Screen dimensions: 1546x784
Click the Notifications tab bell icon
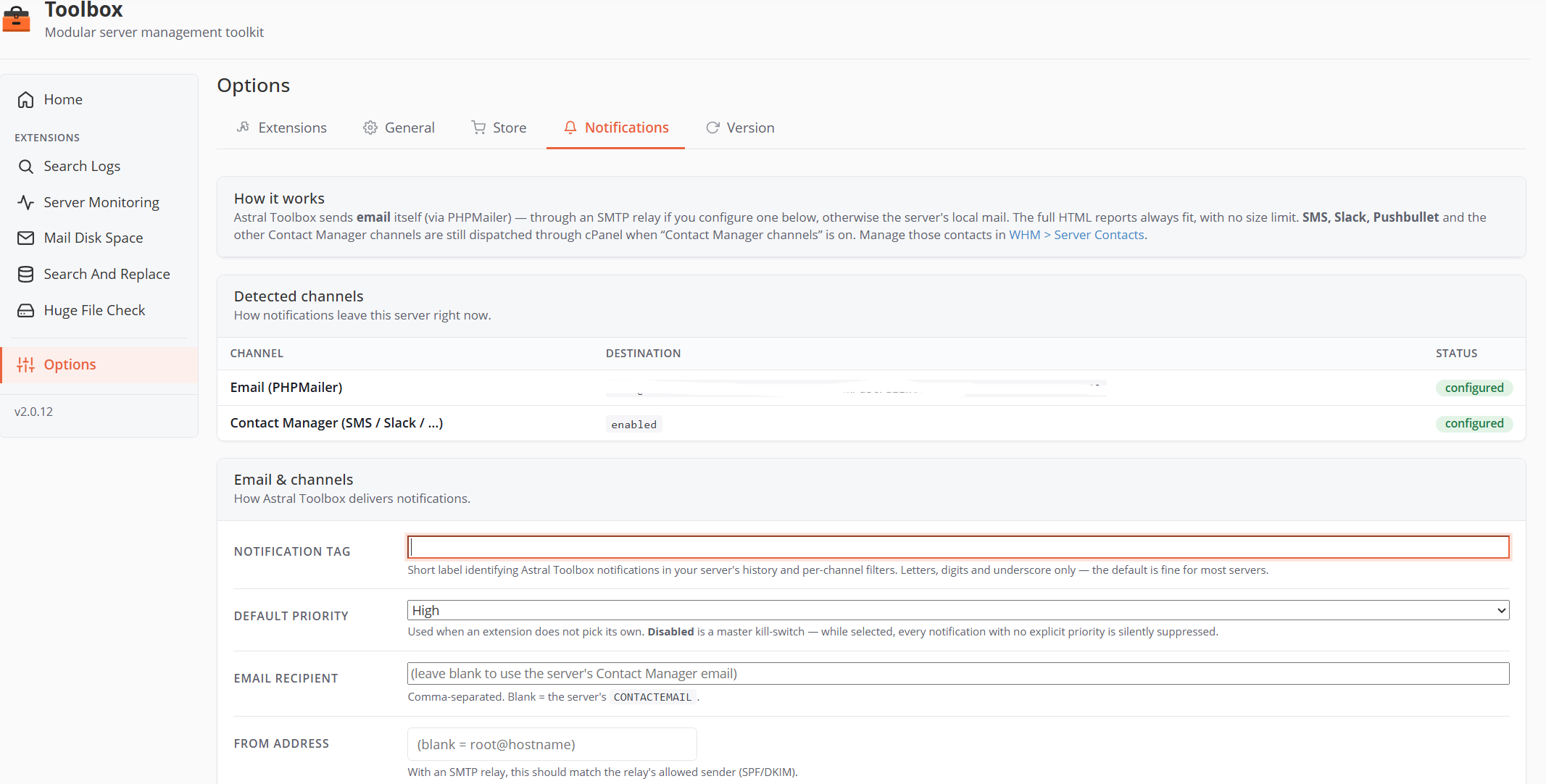point(570,128)
